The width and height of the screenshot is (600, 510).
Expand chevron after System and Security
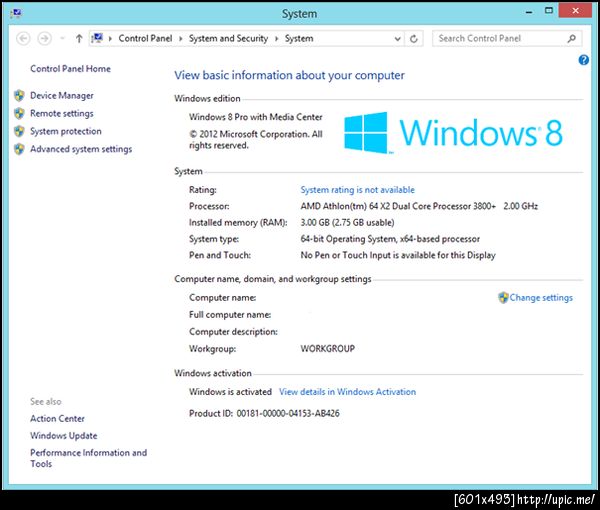[276, 39]
